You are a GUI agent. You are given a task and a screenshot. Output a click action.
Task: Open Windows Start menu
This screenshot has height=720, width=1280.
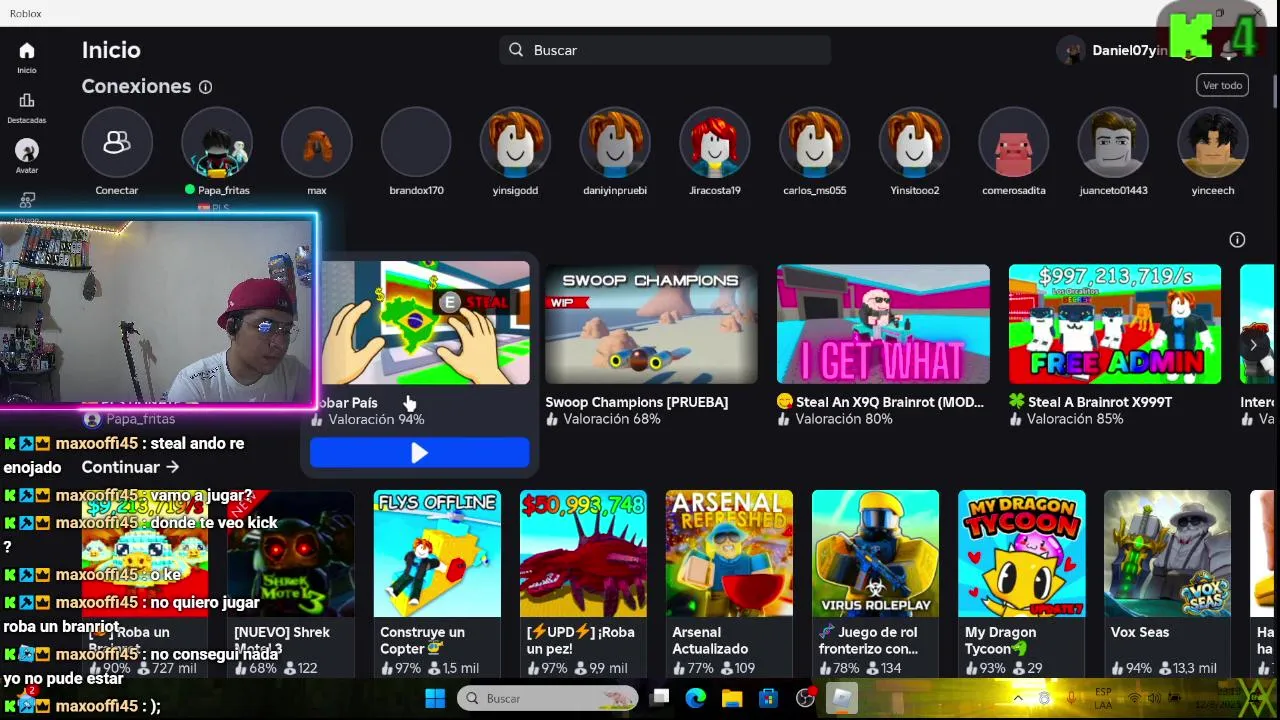pos(435,698)
